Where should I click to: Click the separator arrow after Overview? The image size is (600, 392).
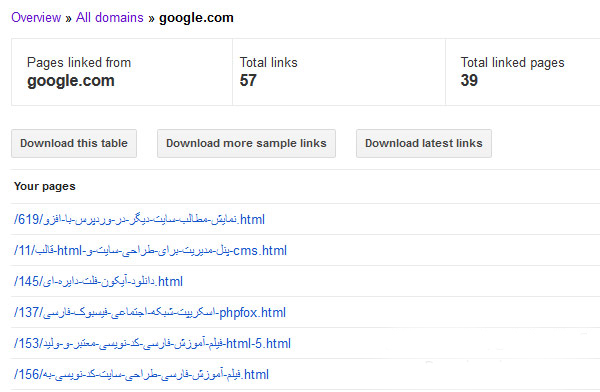point(68,18)
